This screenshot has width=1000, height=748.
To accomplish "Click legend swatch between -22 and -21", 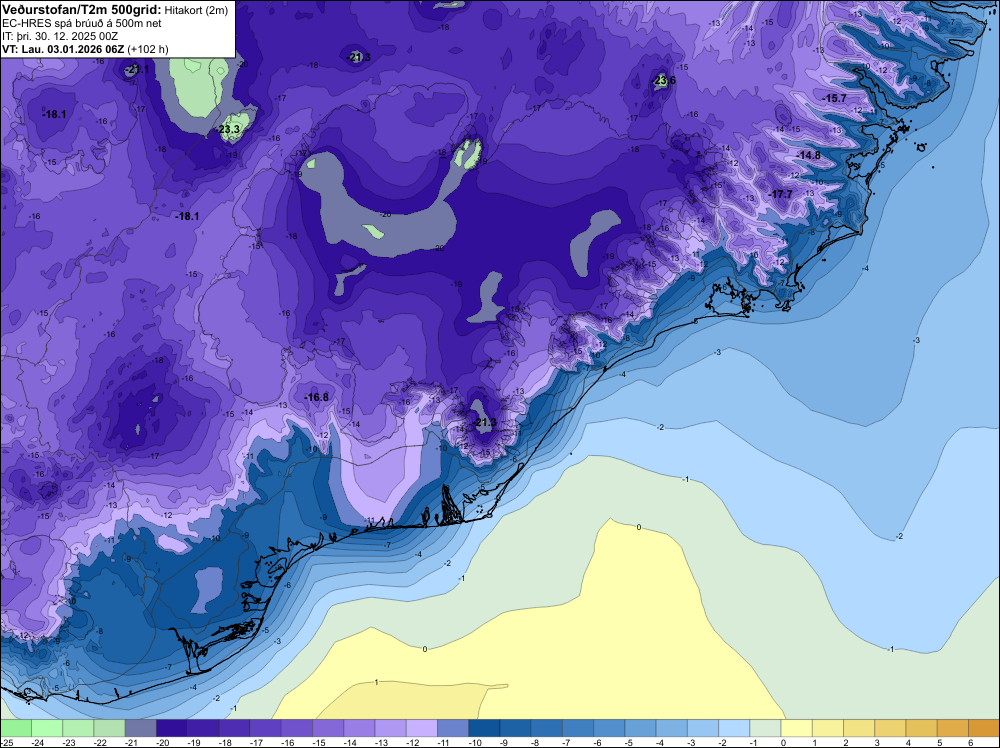I will (109, 728).
